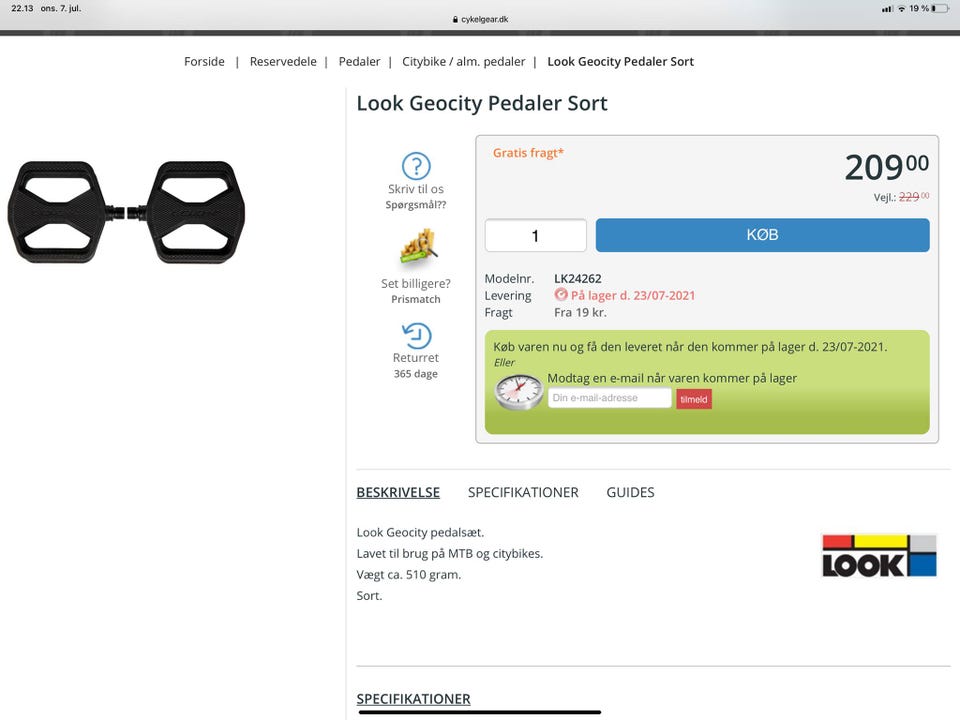Click På lager d. 23/07-2021 text

coord(633,295)
